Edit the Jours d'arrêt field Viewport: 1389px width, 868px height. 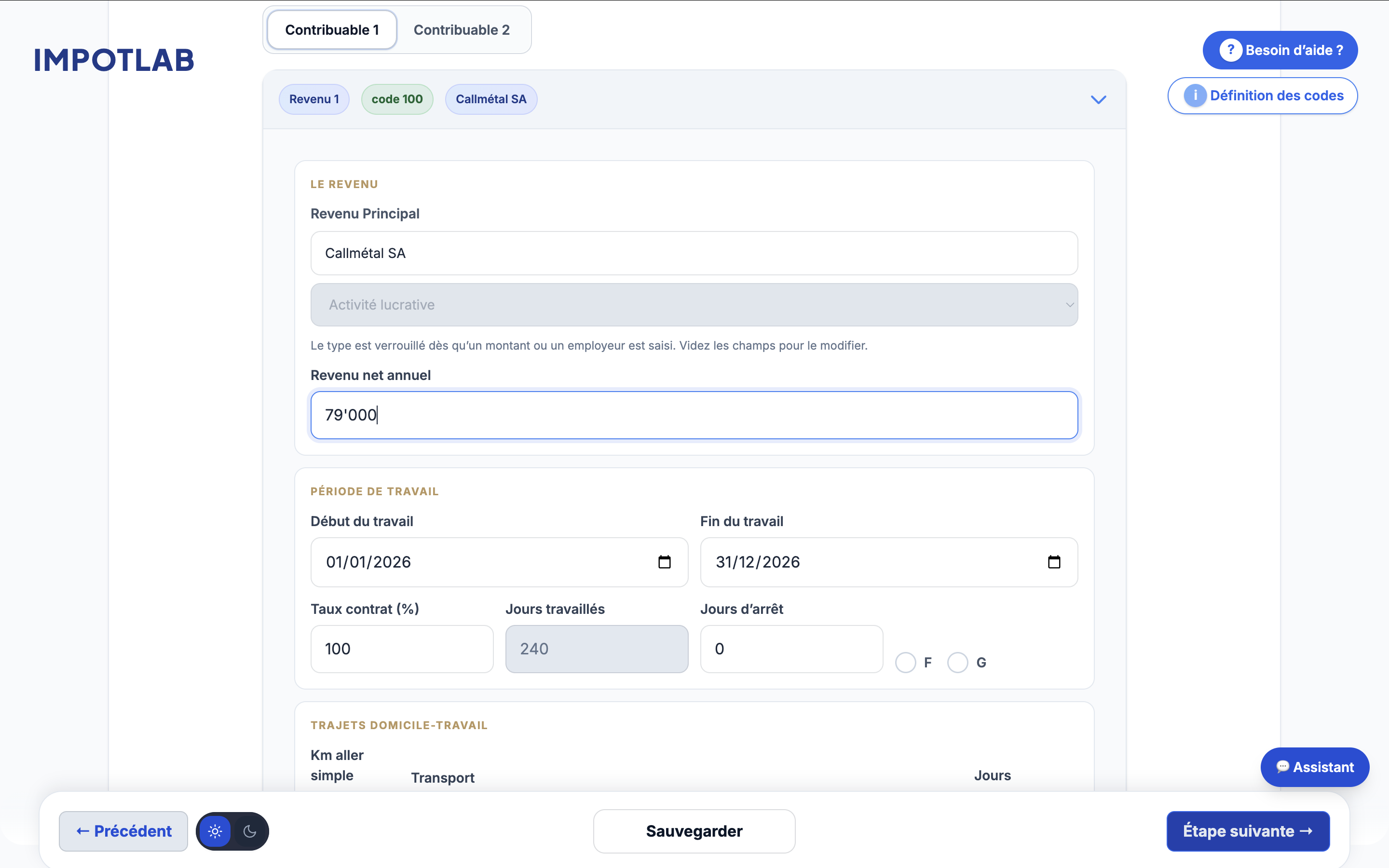(x=791, y=649)
